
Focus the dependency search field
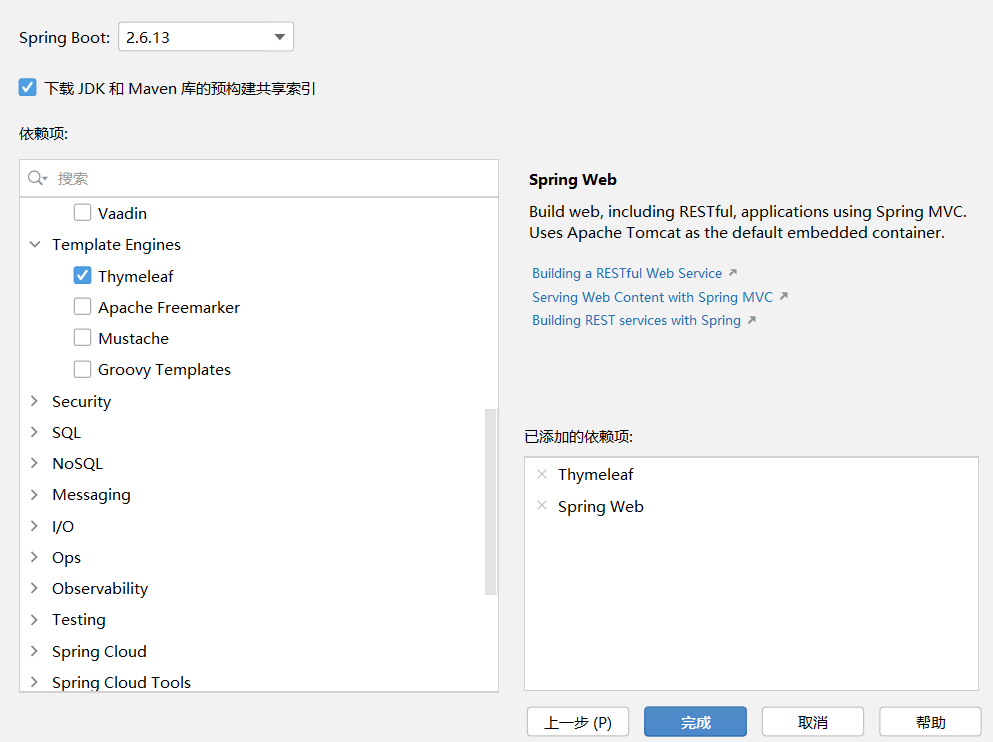click(x=259, y=178)
